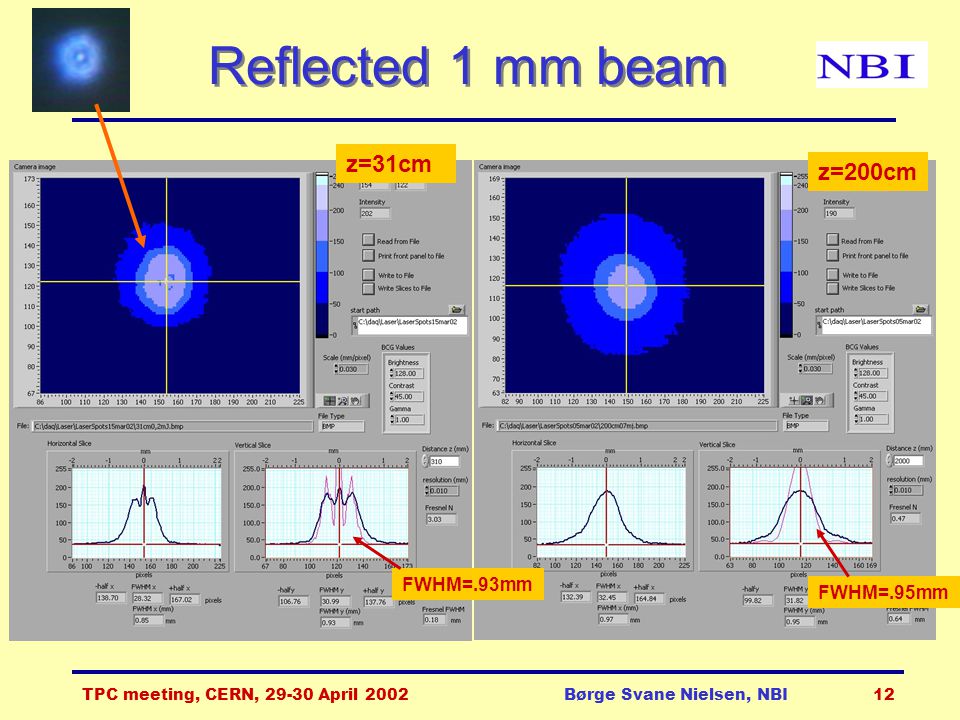960x720 pixels.
Task: Click FWHM y (mm) value 0.93 field
Action: click(x=336, y=622)
